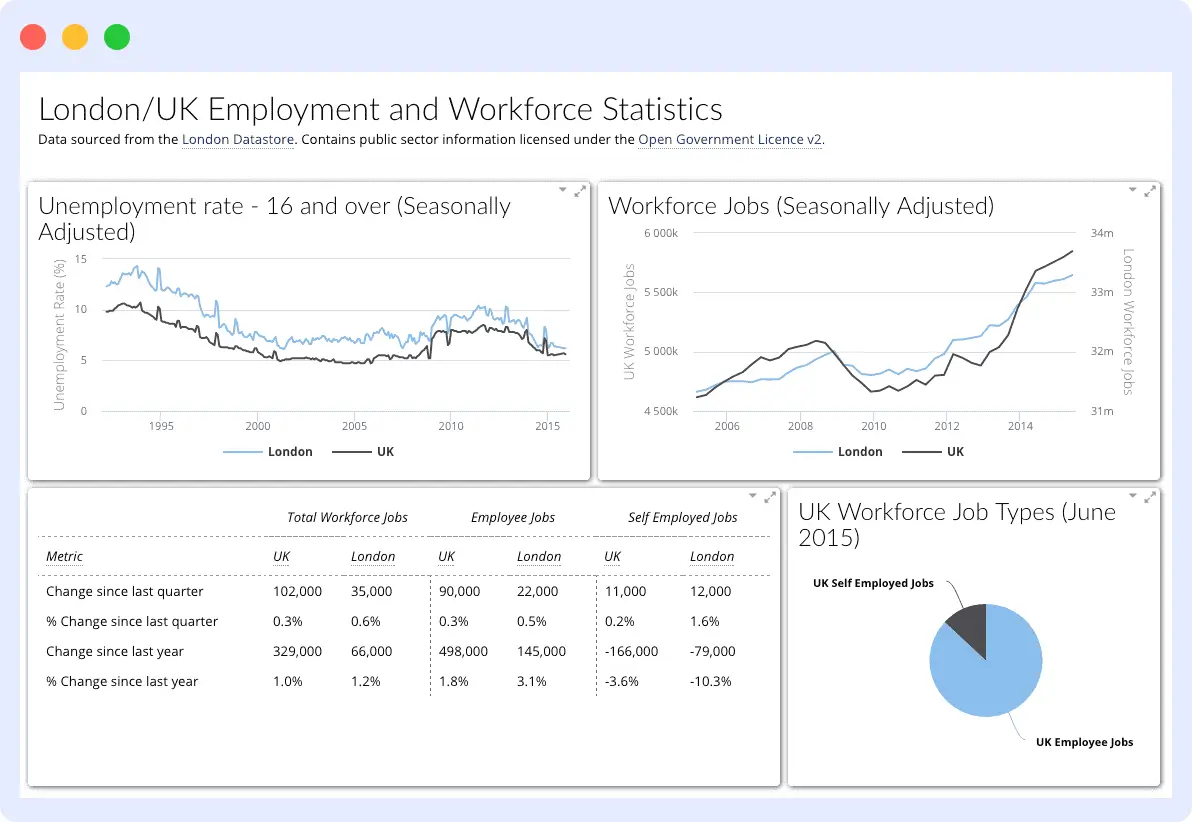Screen dimensions: 1192x822
Task: Sort table by the Metric column header
Action: tap(64, 557)
